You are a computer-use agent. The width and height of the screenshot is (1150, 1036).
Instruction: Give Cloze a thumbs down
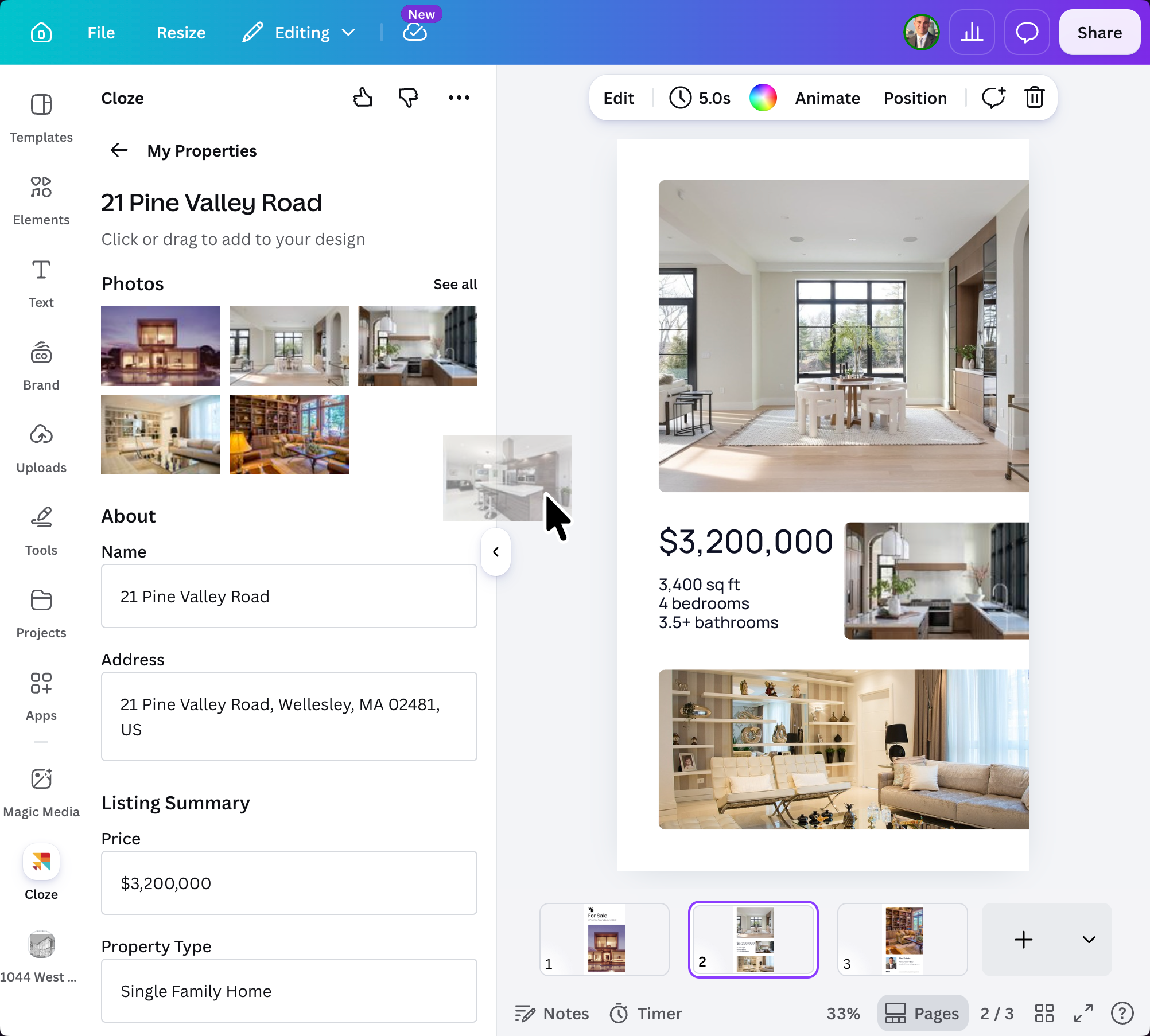click(409, 98)
